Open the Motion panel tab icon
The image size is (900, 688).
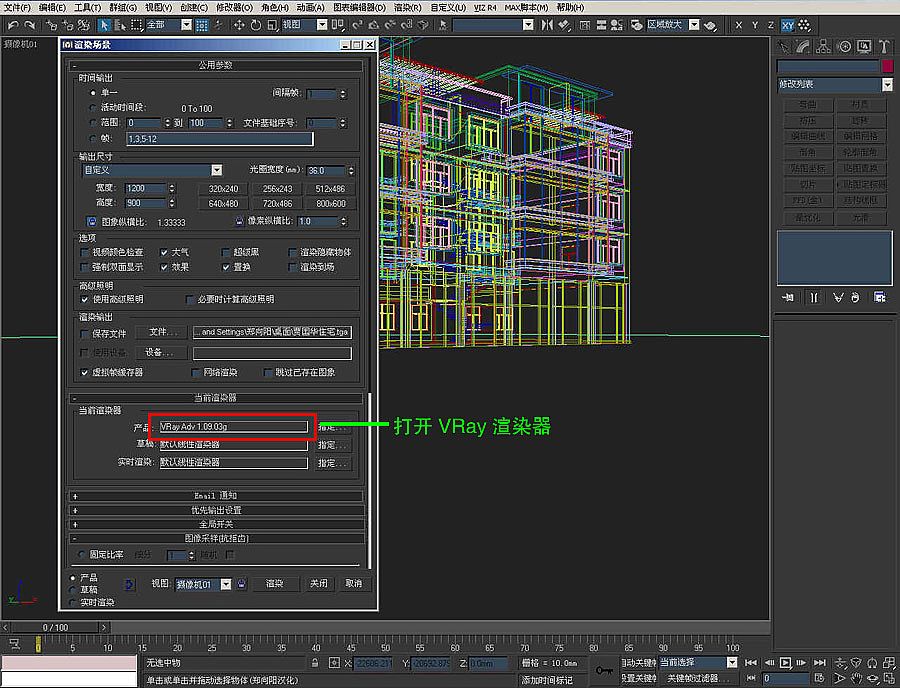pyautogui.click(x=845, y=46)
